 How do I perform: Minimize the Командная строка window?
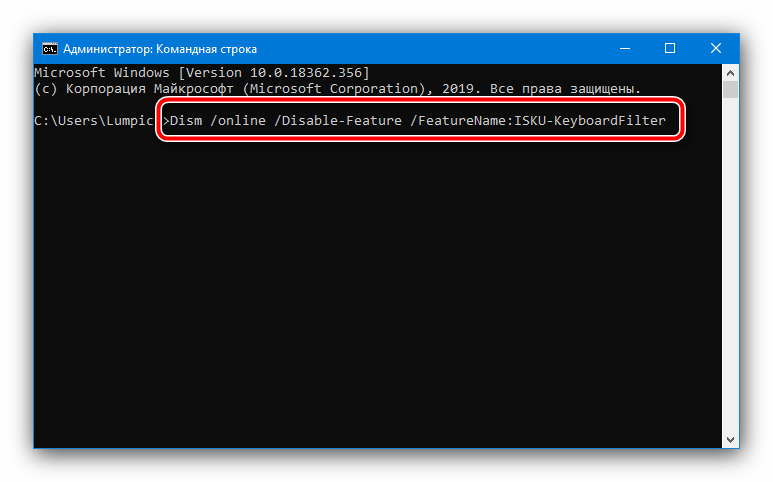[x=625, y=48]
